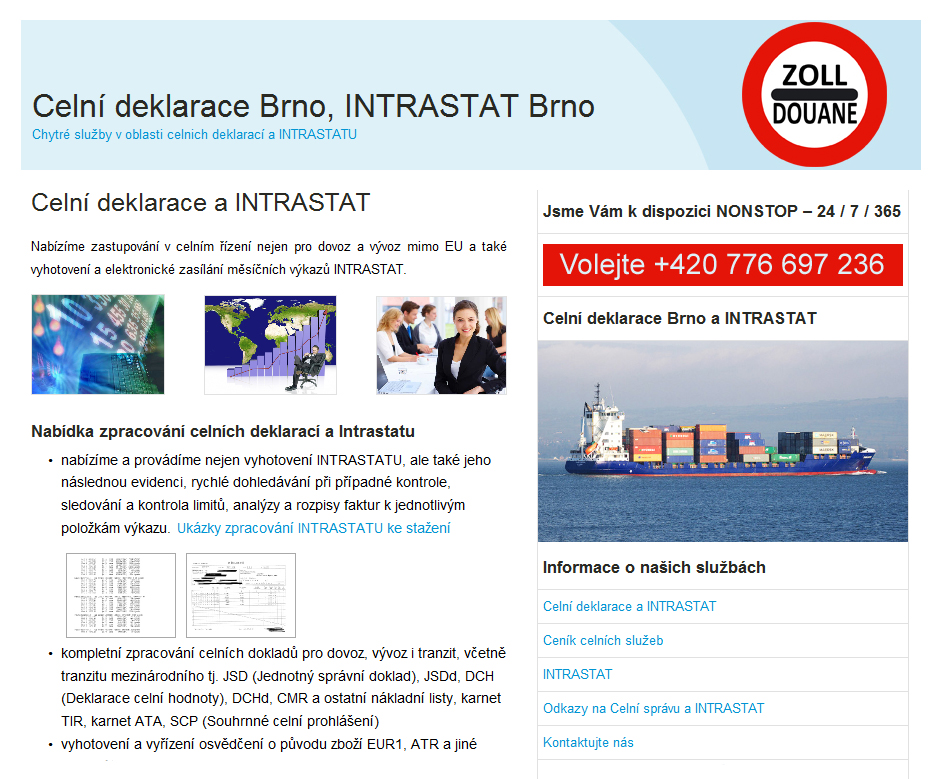
Task: Click the main heading Celní deklarace a INTRASTAT
Action: pos(200,203)
